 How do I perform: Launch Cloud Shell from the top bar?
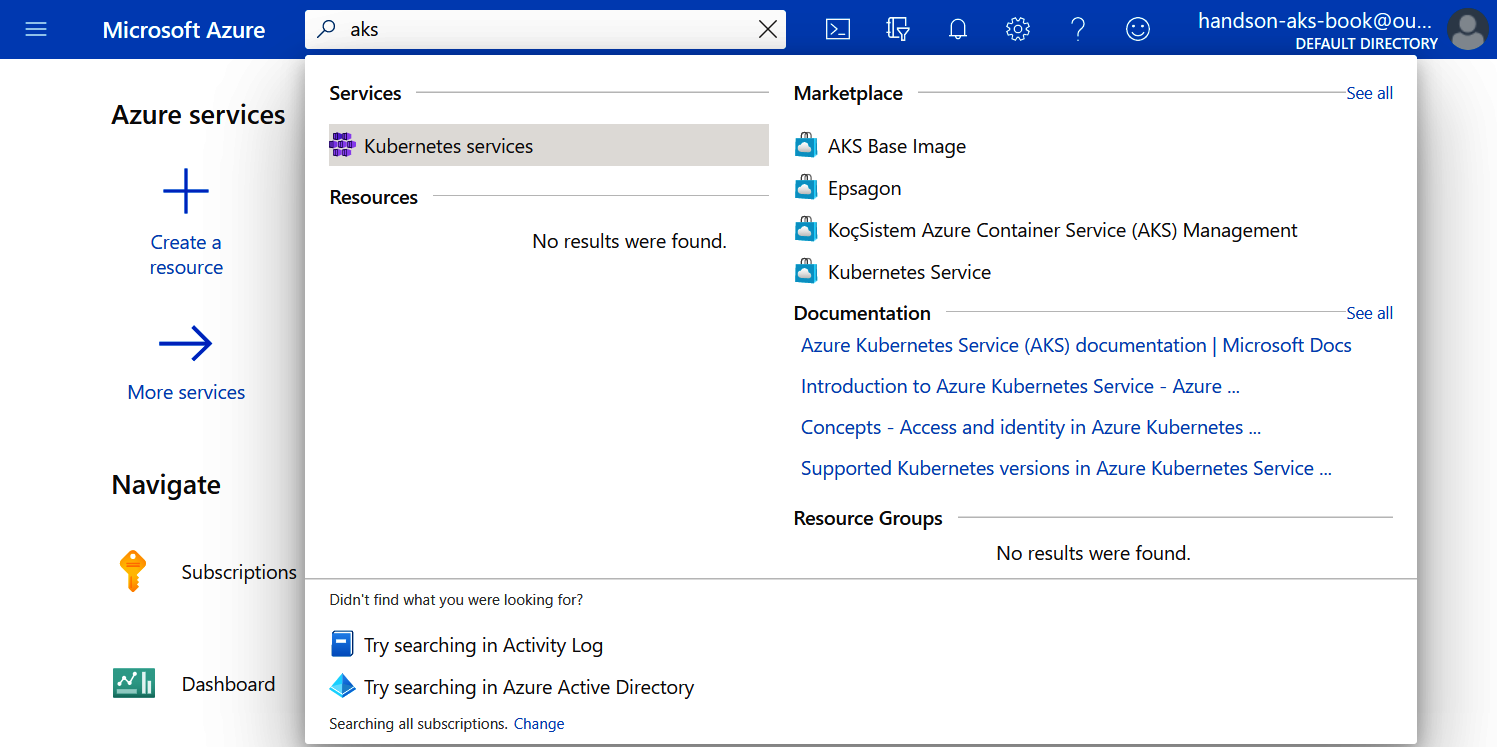click(x=838, y=29)
